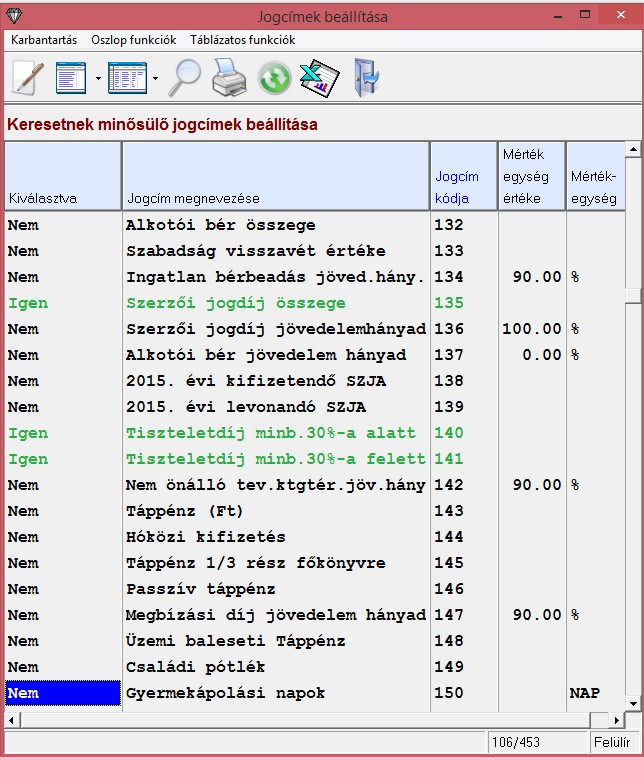Screen dimensions: 644x757
Task: Click the single-record form view icon
Action: [71, 77]
